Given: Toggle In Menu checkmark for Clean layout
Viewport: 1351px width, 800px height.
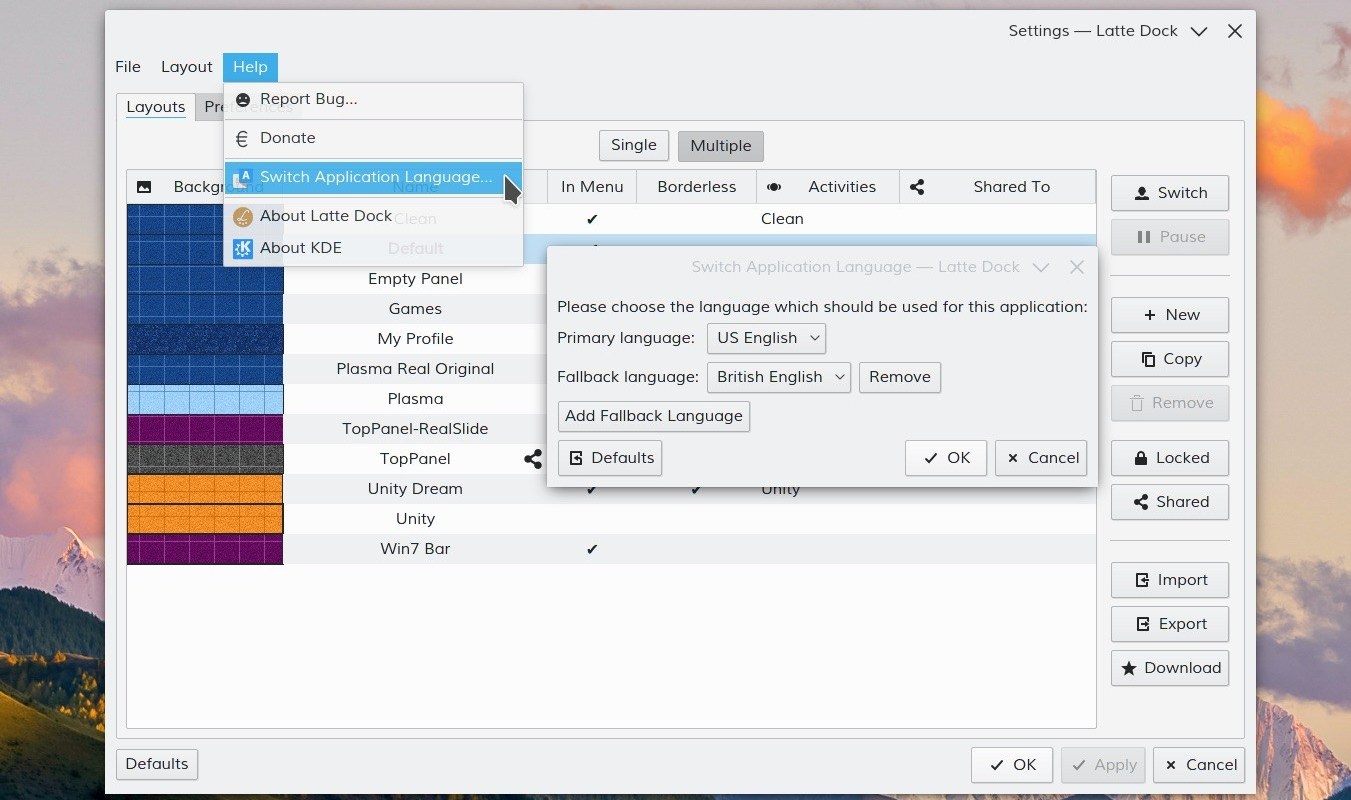Looking at the screenshot, I should click(592, 219).
